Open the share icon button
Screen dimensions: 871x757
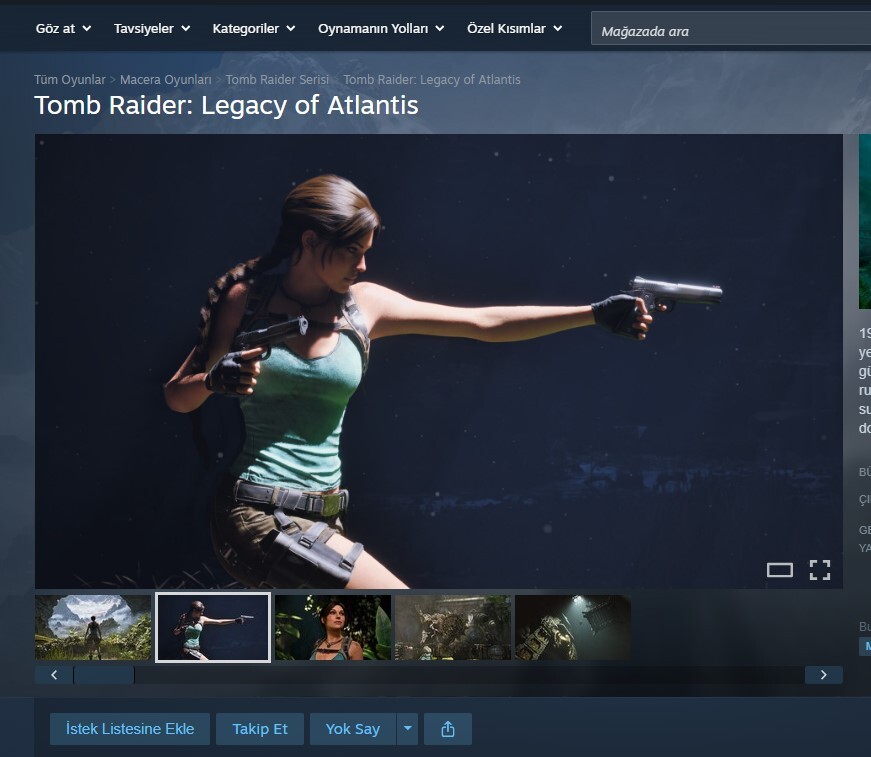point(447,729)
